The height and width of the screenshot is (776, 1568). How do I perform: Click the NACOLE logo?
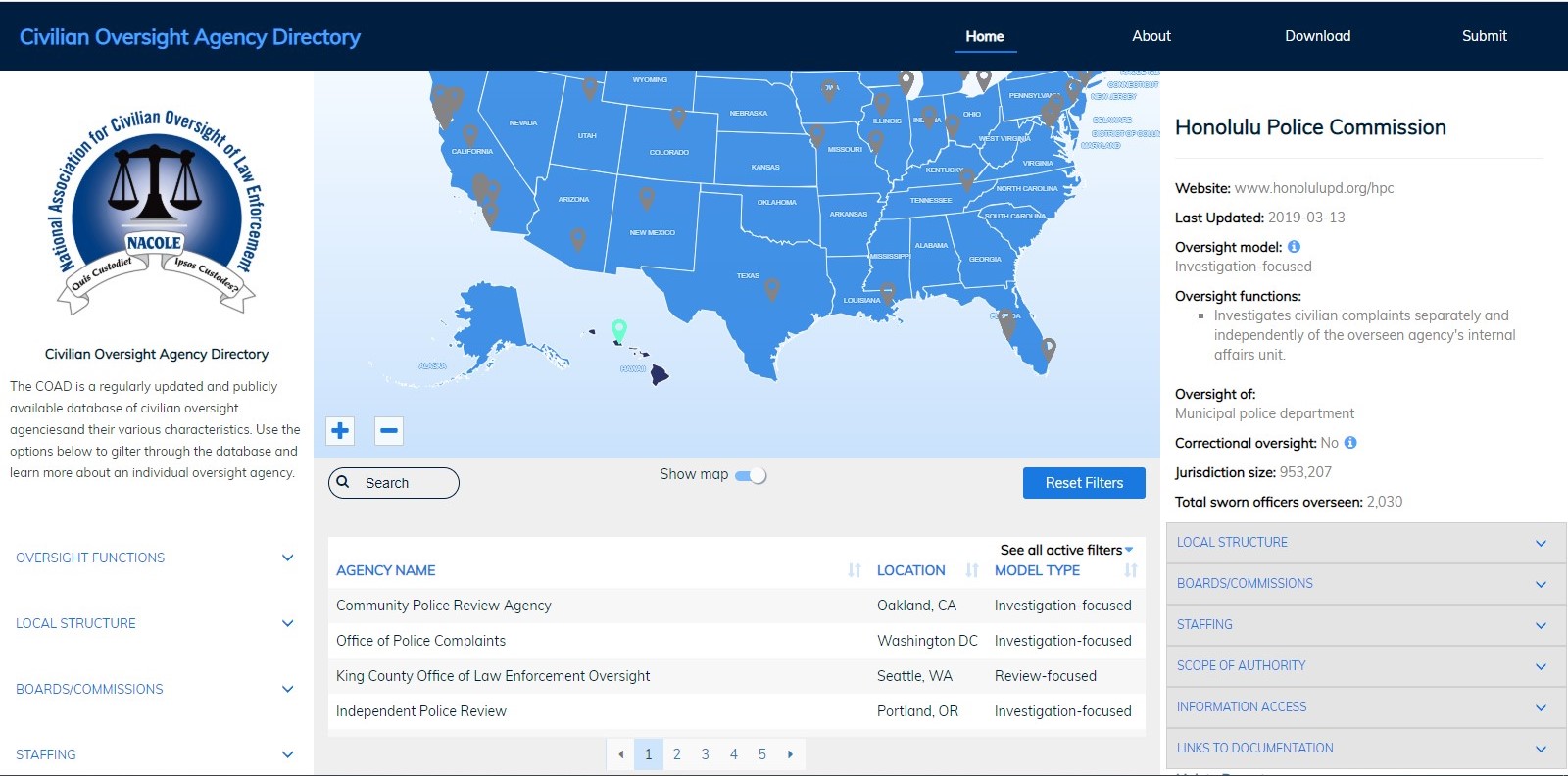[x=157, y=211]
